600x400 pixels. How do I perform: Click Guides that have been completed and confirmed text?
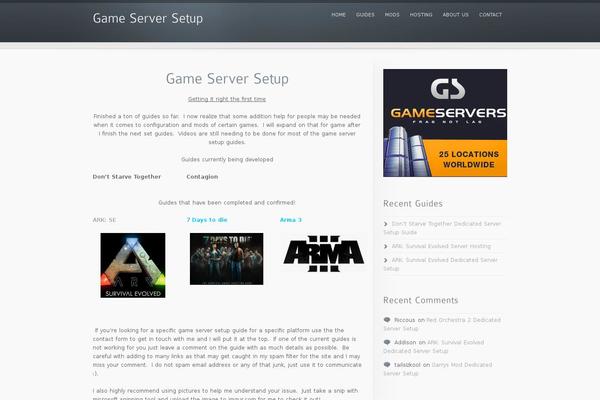[227, 202]
